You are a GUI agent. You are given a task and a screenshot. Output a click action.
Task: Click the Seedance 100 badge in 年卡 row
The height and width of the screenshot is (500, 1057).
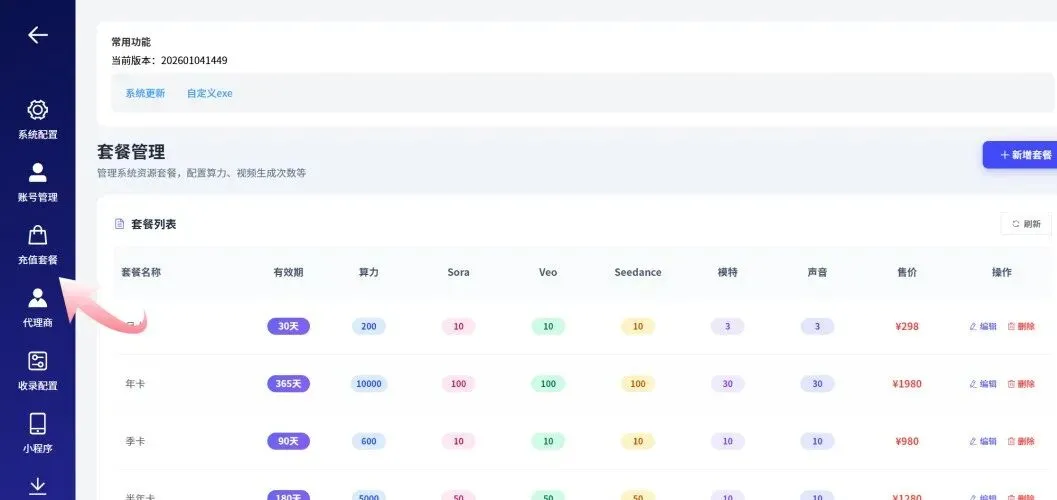(638, 383)
